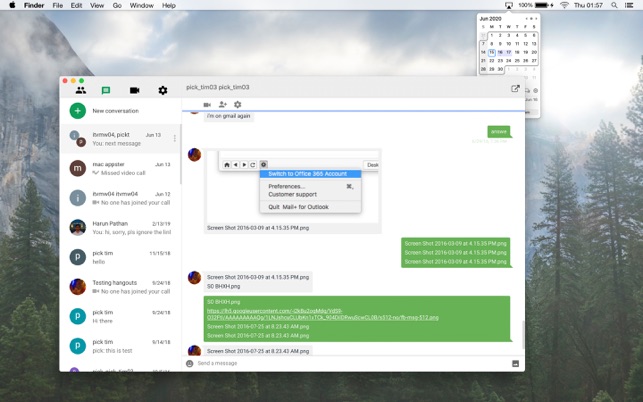This screenshot has height=402, width=643.
Task: Select June 30 in calendar popup
Action: (500, 69)
